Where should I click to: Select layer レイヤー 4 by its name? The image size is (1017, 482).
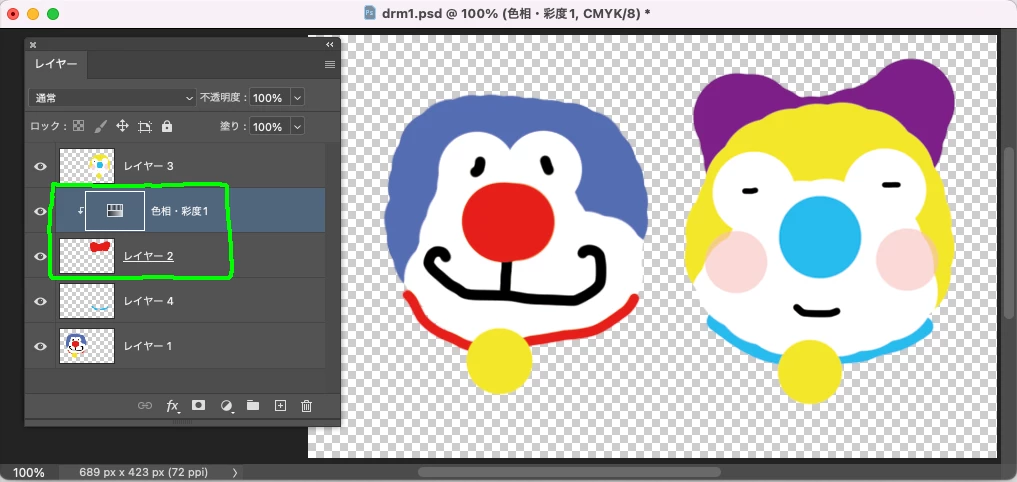click(149, 301)
